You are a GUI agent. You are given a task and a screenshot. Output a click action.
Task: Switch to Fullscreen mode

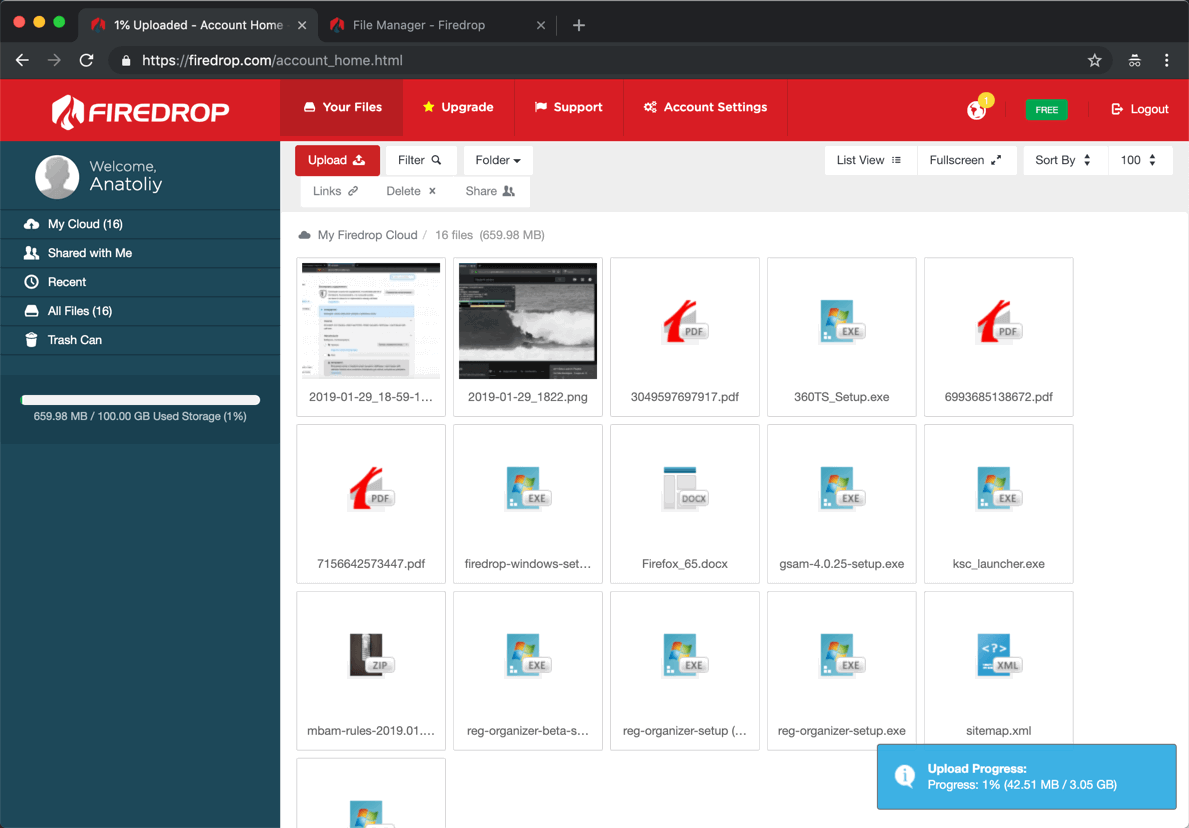pyautogui.click(x=966, y=159)
